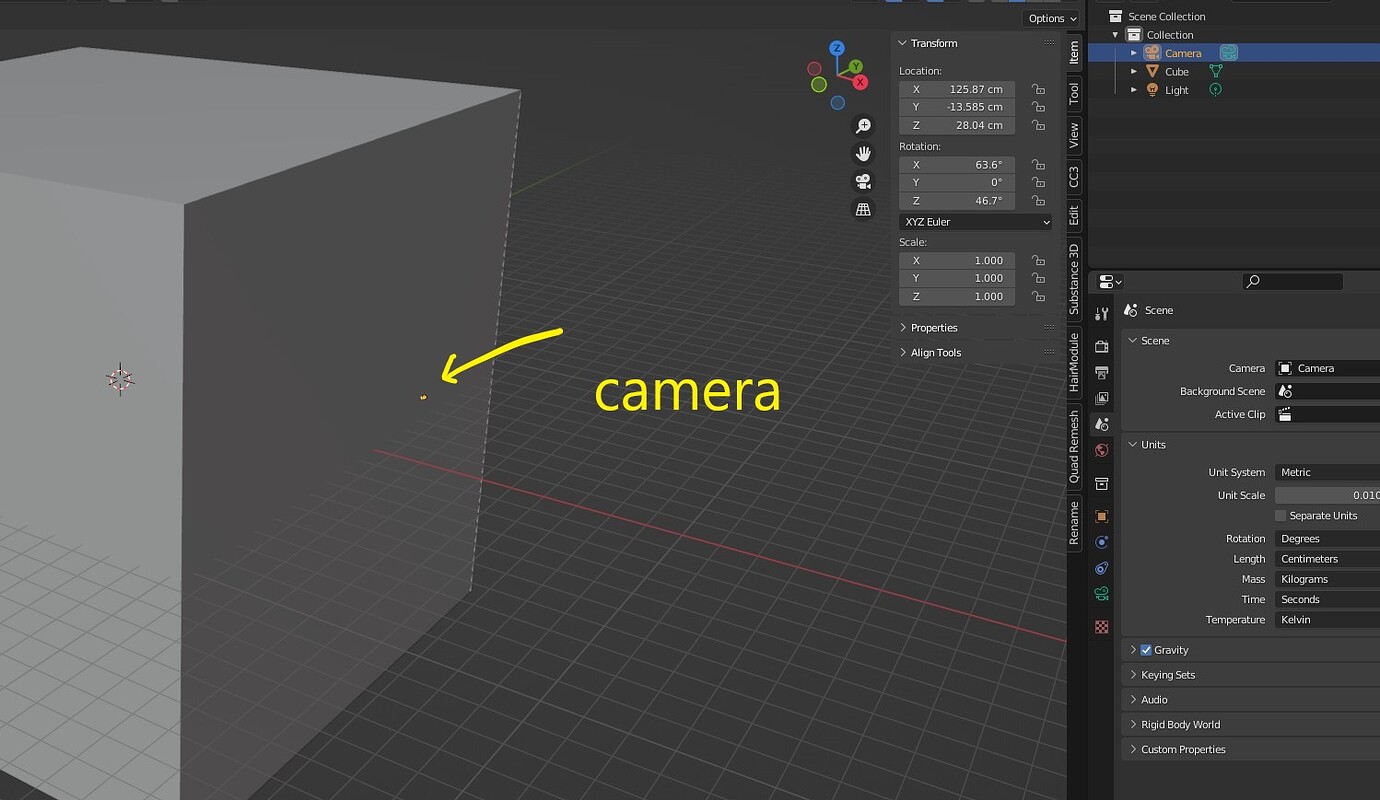The width and height of the screenshot is (1380, 800).
Task: Click the pan view hand icon
Action: pyautogui.click(x=862, y=154)
